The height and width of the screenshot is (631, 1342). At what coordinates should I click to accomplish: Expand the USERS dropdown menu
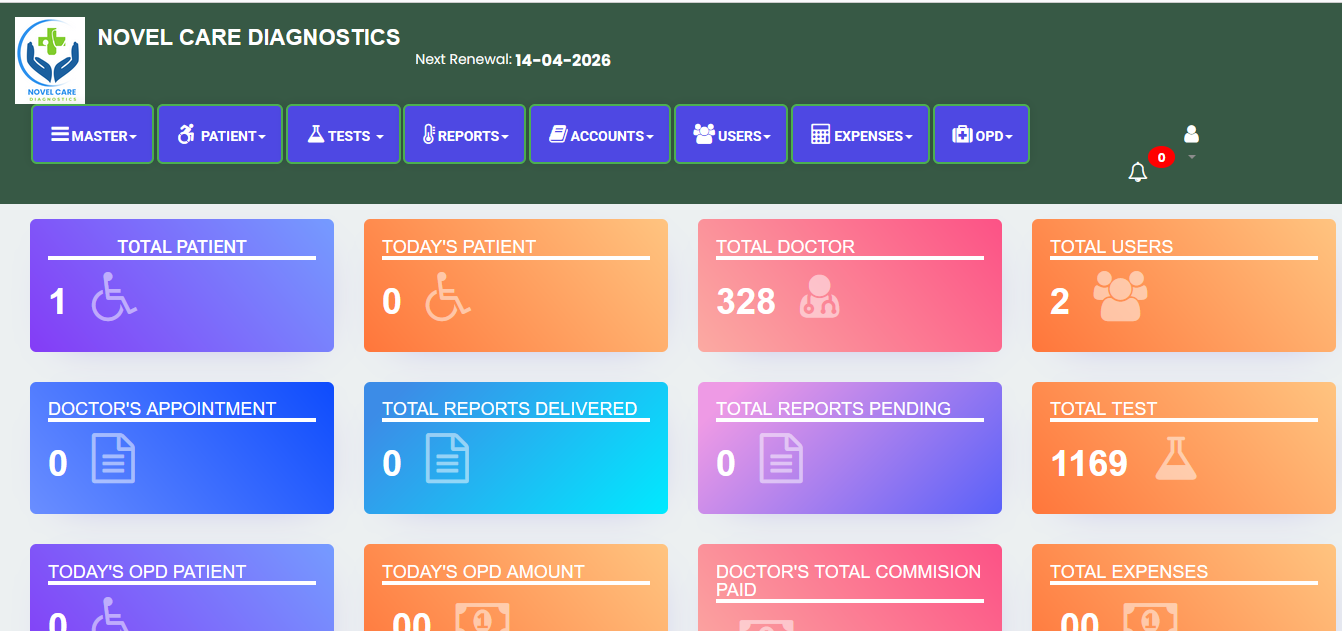731,135
